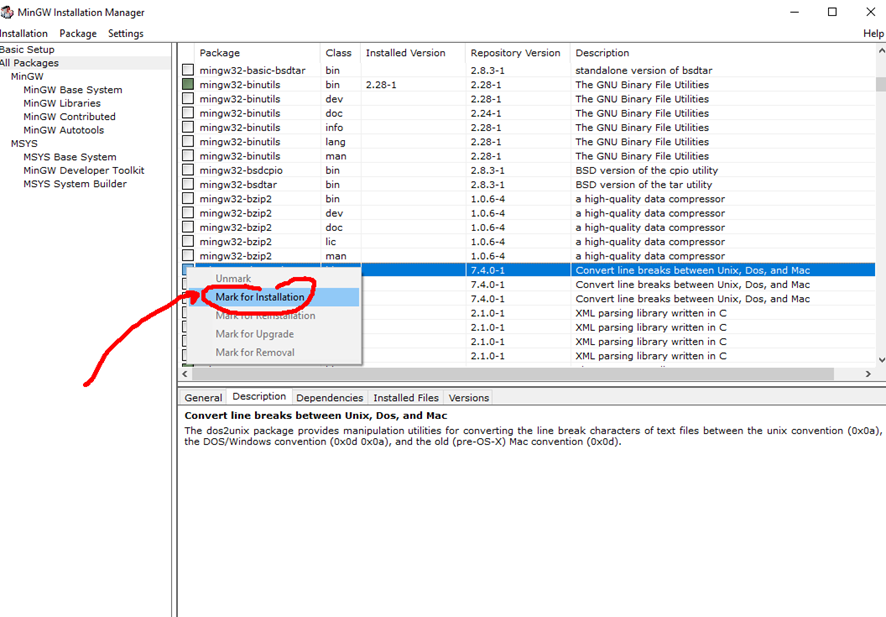Click the package list scroll-down arrow
The width and height of the screenshot is (886, 617).
pos(880,360)
